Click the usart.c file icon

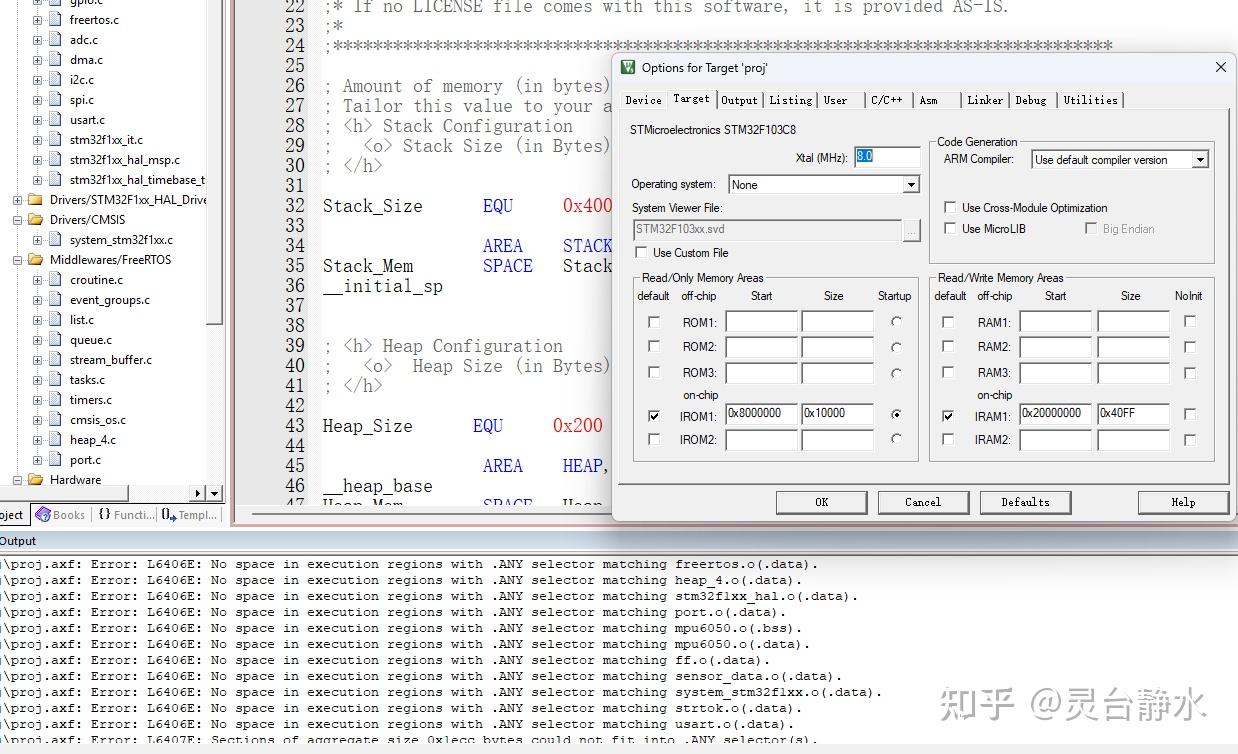click(x=55, y=120)
